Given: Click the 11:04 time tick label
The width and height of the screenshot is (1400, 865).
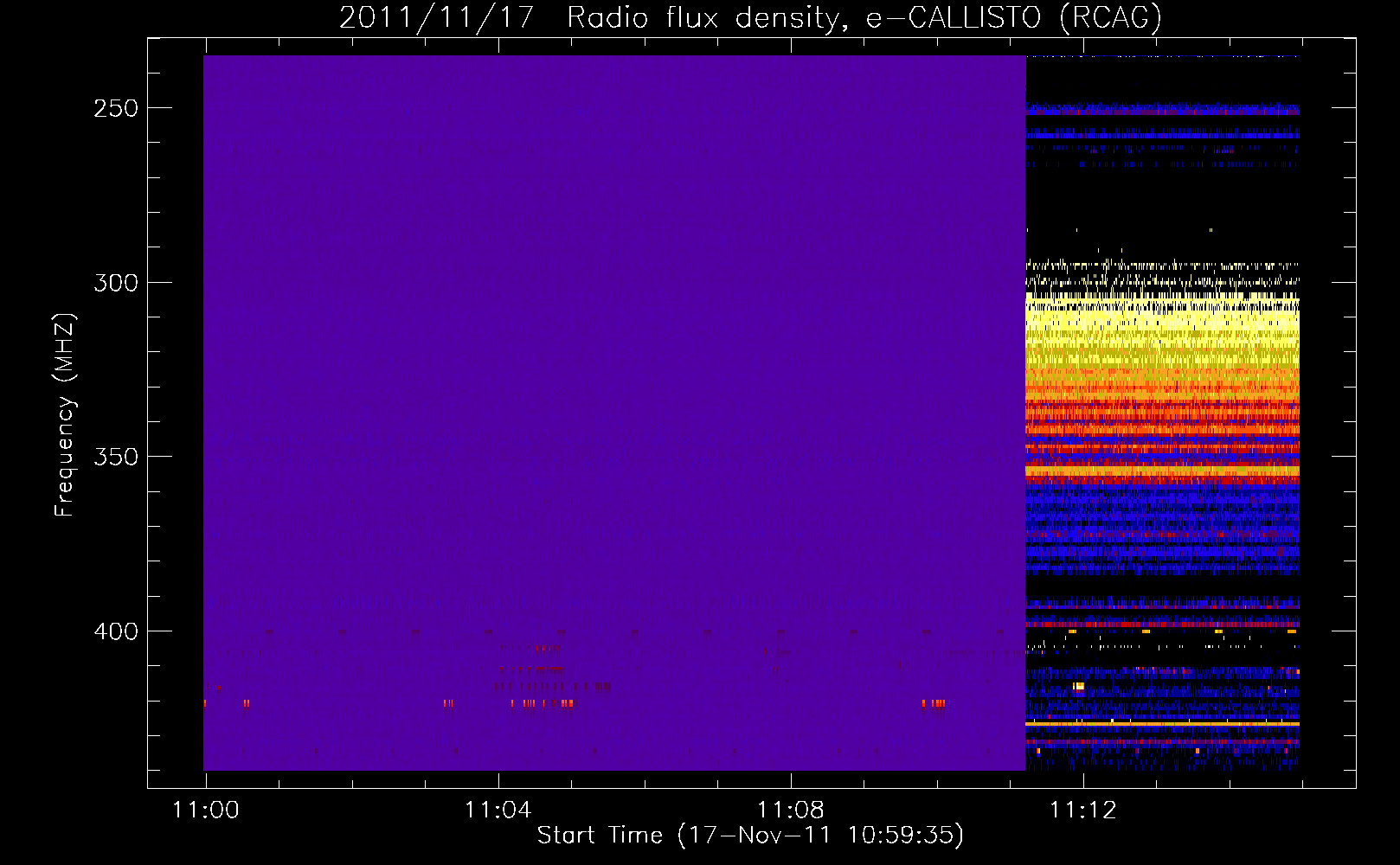Looking at the screenshot, I should click(498, 810).
